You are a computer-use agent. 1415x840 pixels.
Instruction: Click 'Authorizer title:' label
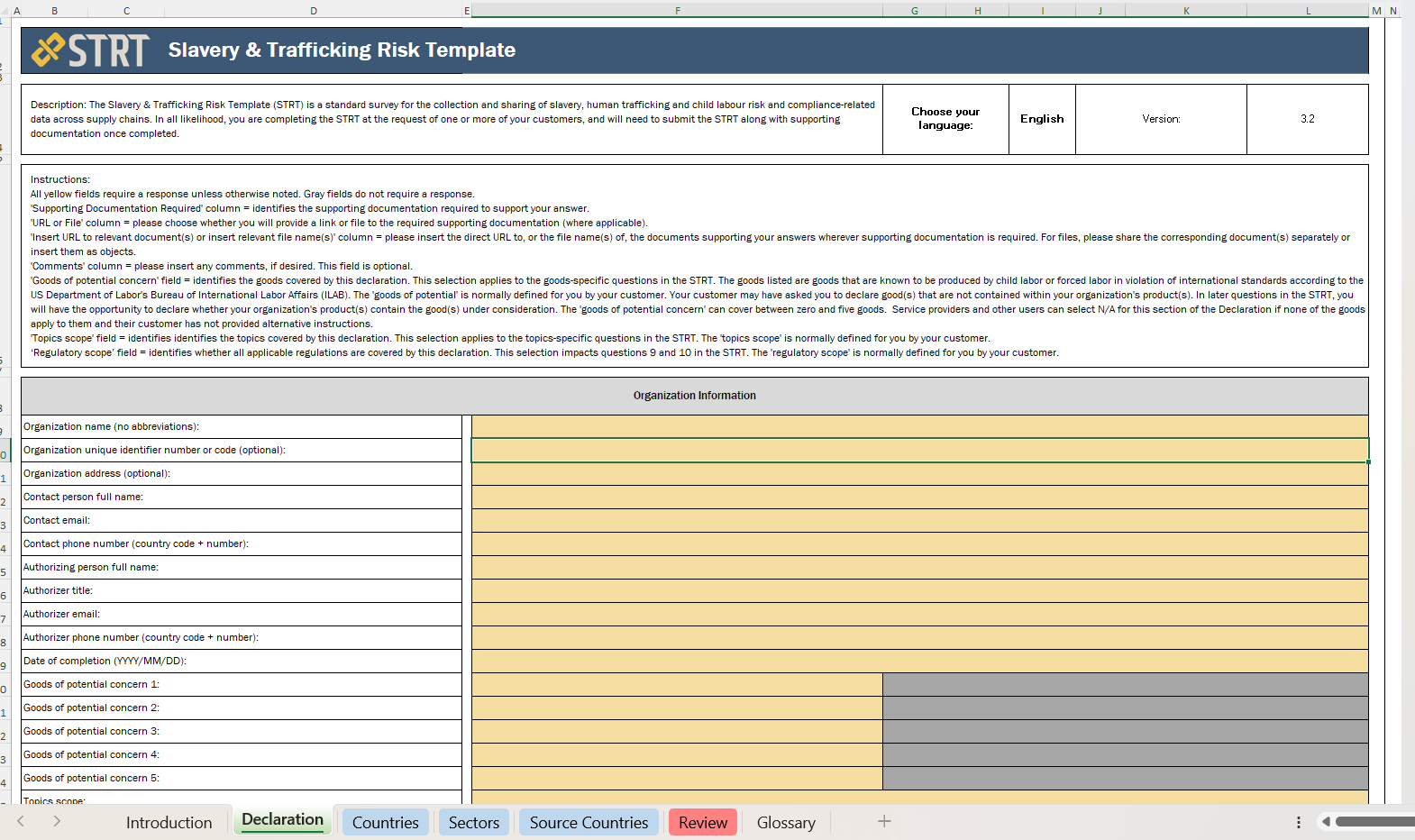(x=58, y=591)
